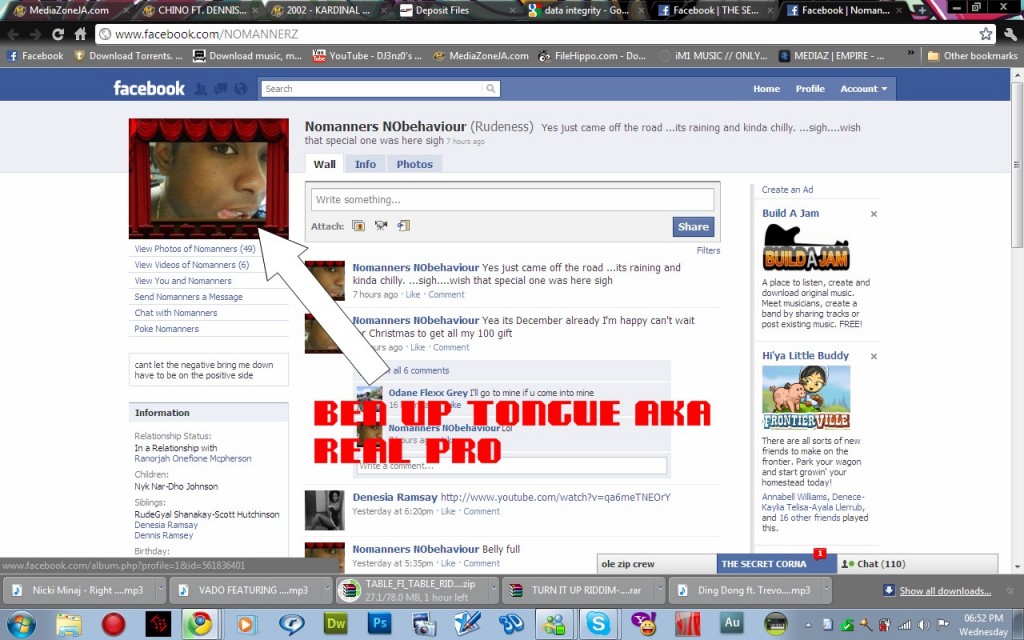The image size is (1024, 640).
Task: Click the search magnifier icon in Facebook
Action: 490,89
